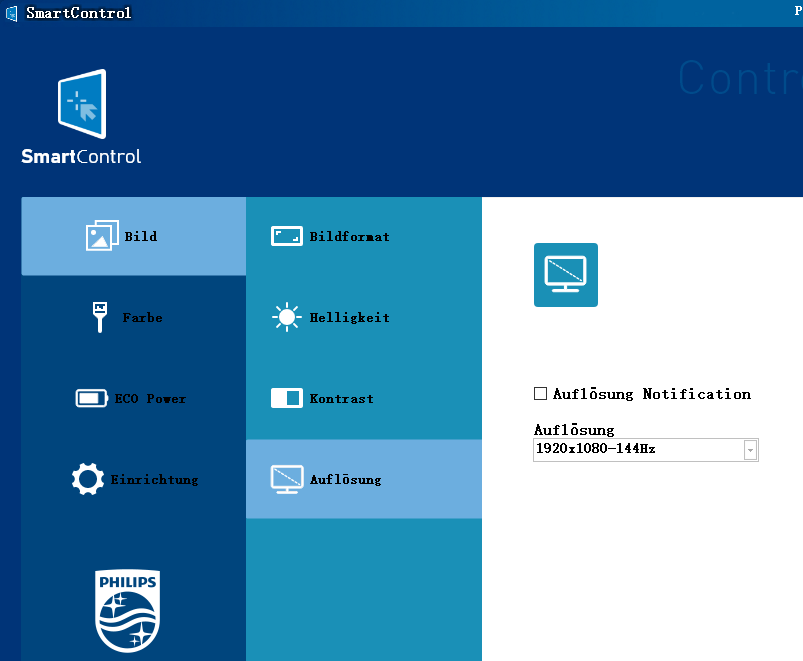803x661 pixels.
Task: Enable the Auflösung Notification checkbox
Action: (540, 393)
